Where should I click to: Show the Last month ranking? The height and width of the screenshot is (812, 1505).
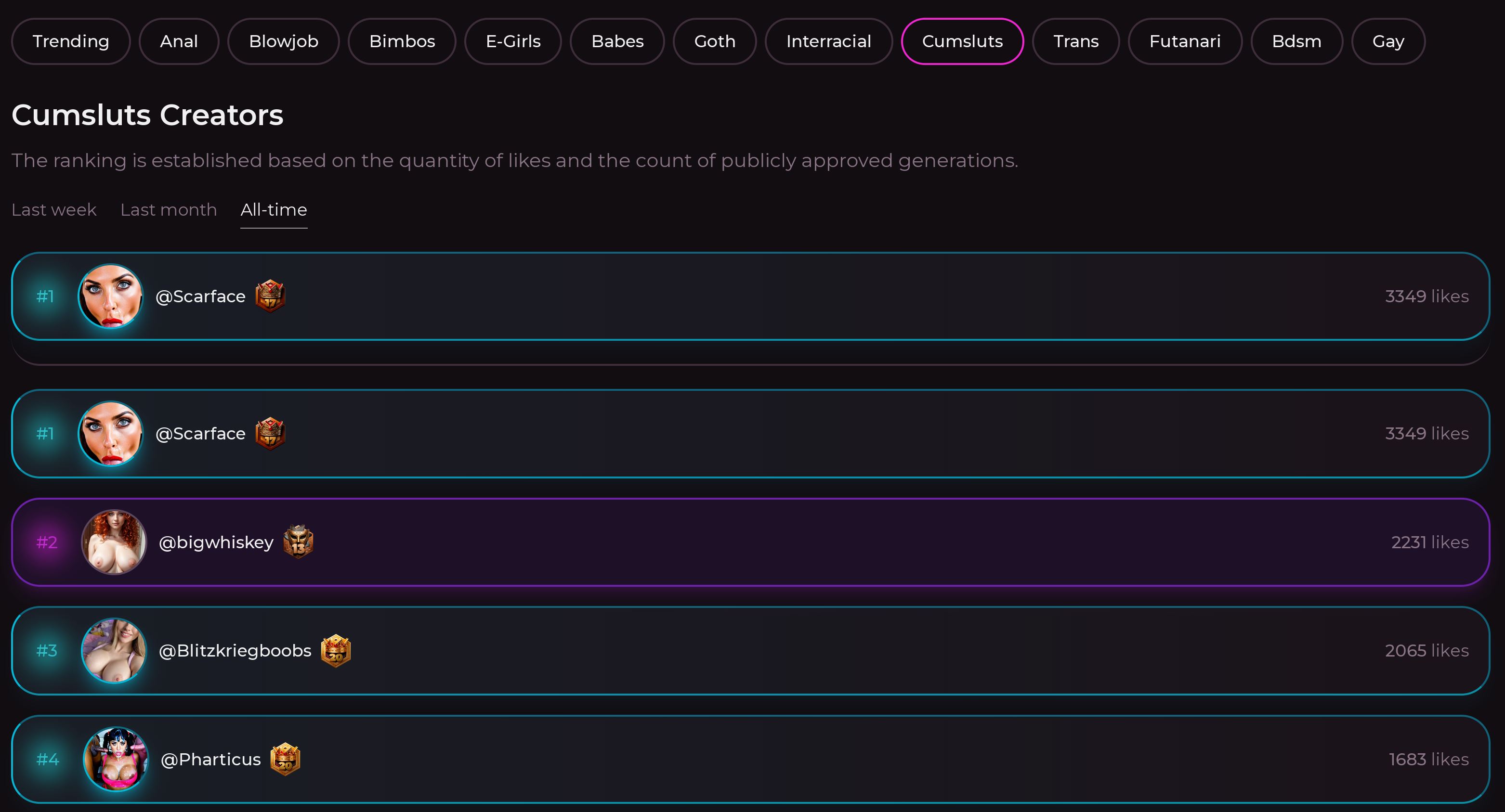click(168, 209)
